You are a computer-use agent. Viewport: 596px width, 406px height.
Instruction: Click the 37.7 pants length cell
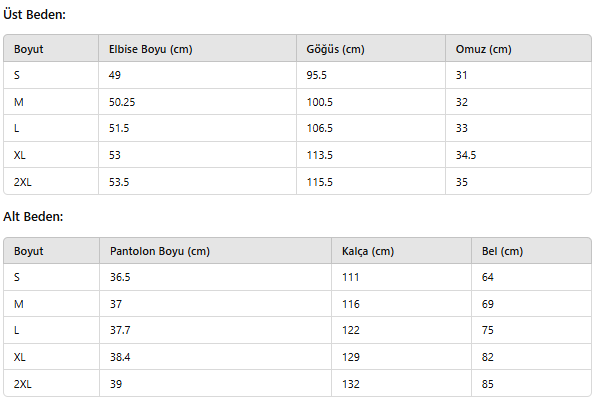tap(215, 330)
